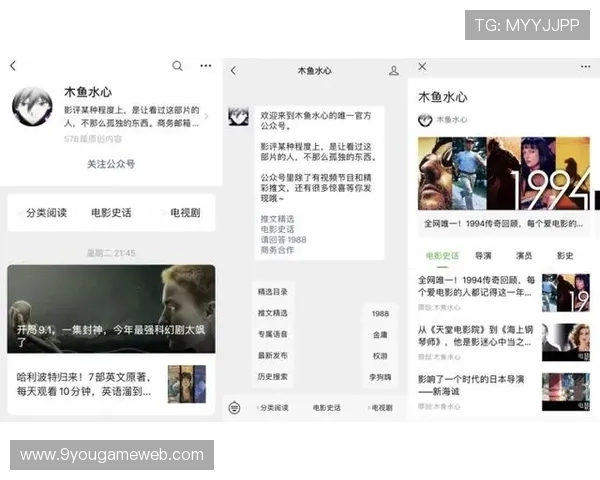The width and height of the screenshot is (600, 480).
Task: Switch to keyboard input via bottom-bar icon
Action: tap(234, 408)
